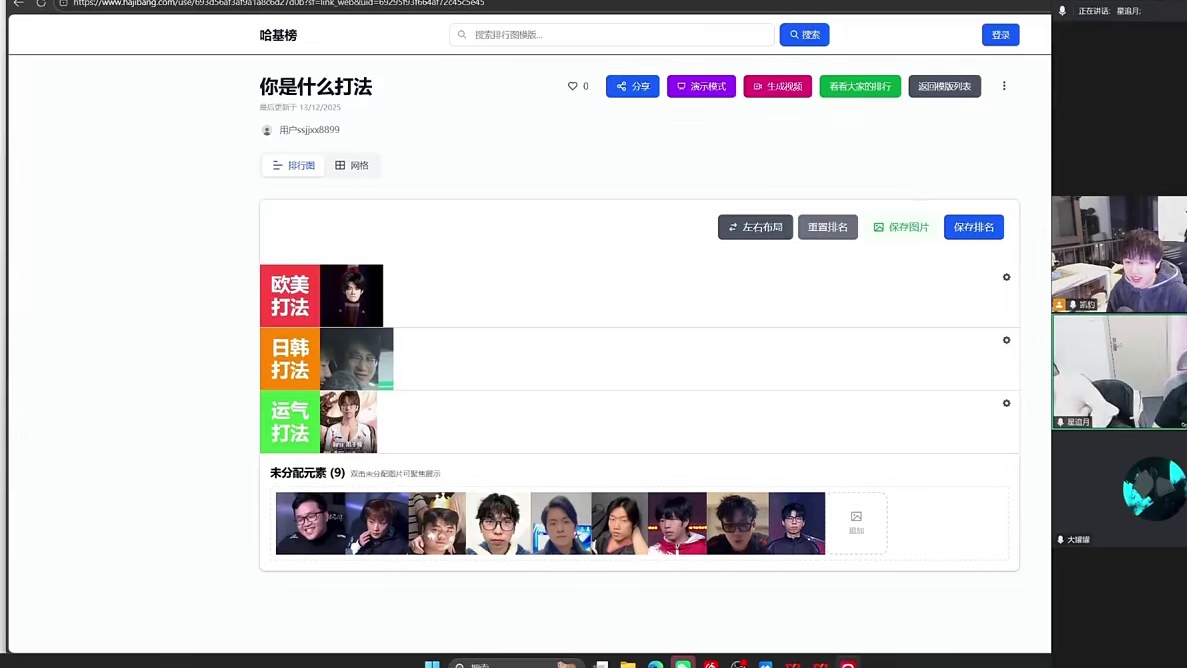Select the 排行图 ranking chart tab

coord(293,165)
